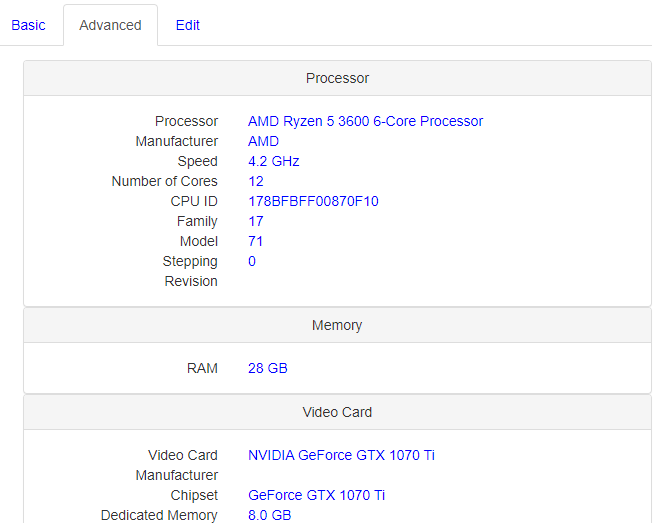Screen dimensions: 661x523
Task: Click the Speed label
Action: 197,161
